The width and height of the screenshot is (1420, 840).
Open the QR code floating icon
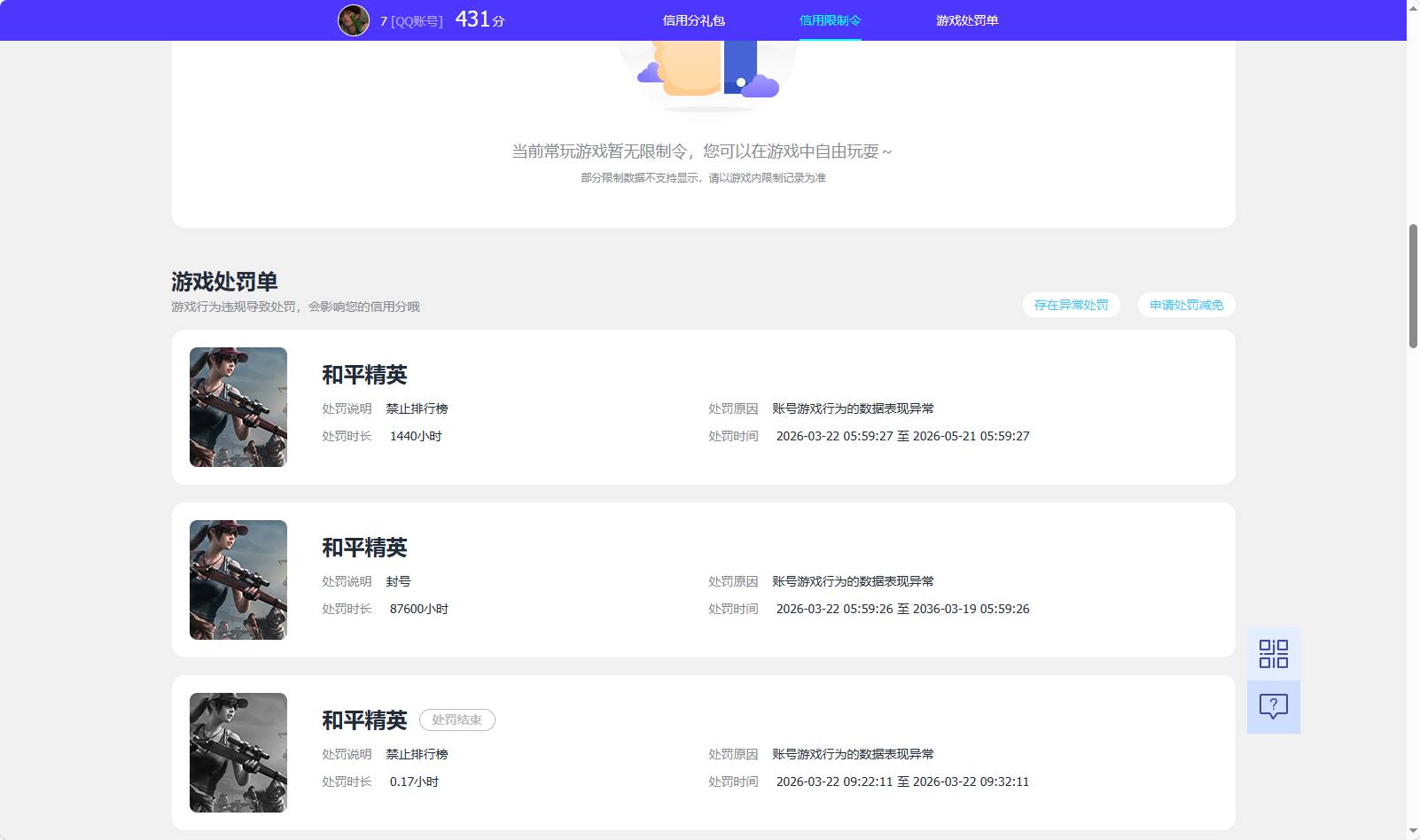tap(1274, 654)
